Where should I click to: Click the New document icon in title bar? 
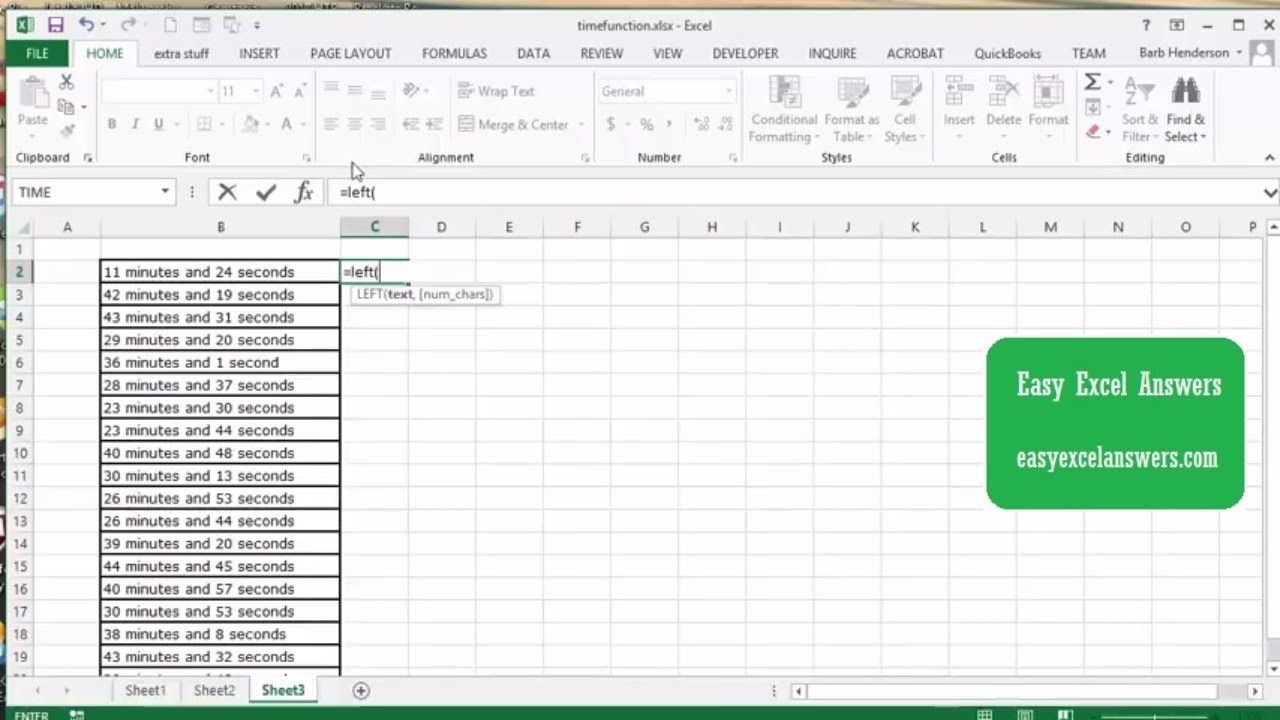pyautogui.click(x=171, y=25)
